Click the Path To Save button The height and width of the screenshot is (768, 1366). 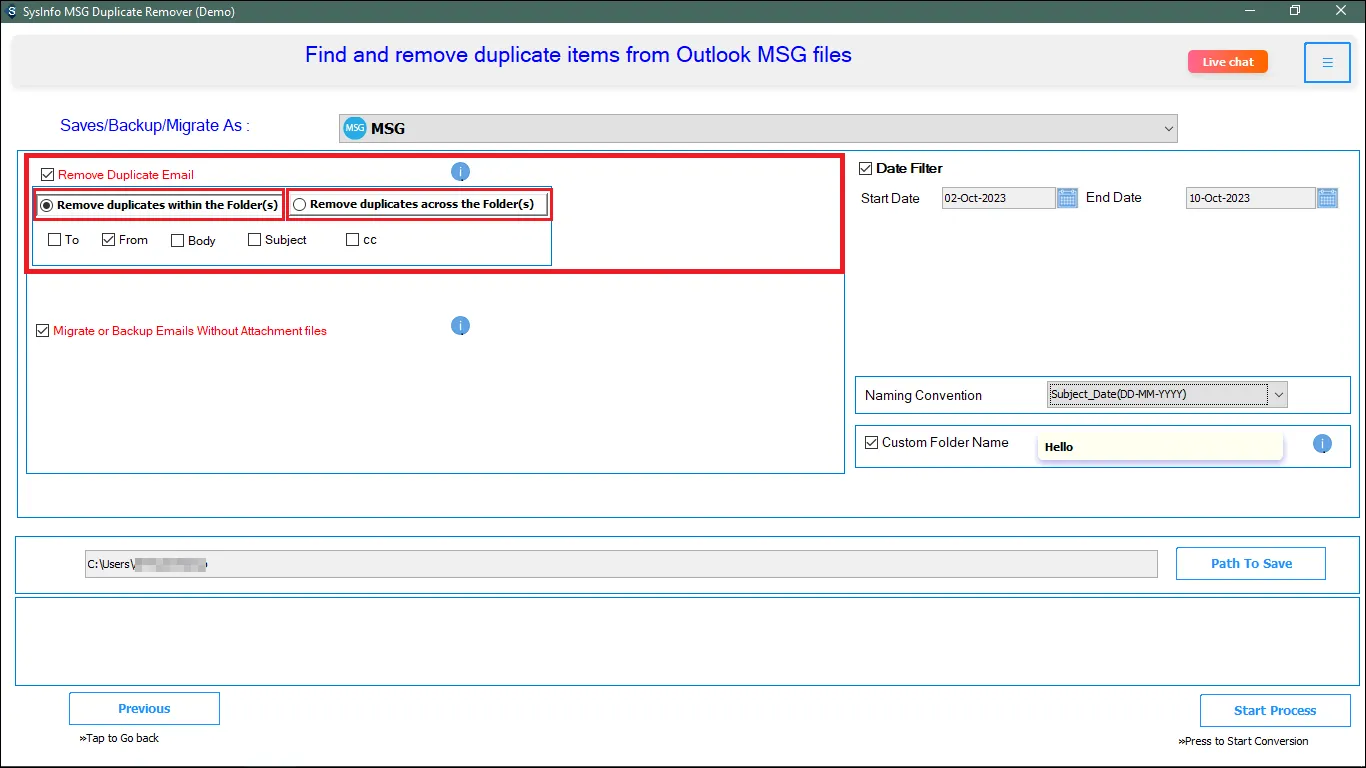[x=1250, y=563]
